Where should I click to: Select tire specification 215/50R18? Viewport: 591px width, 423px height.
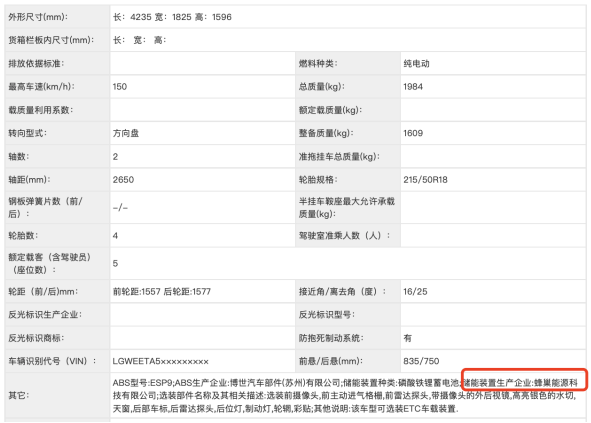(x=425, y=179)
